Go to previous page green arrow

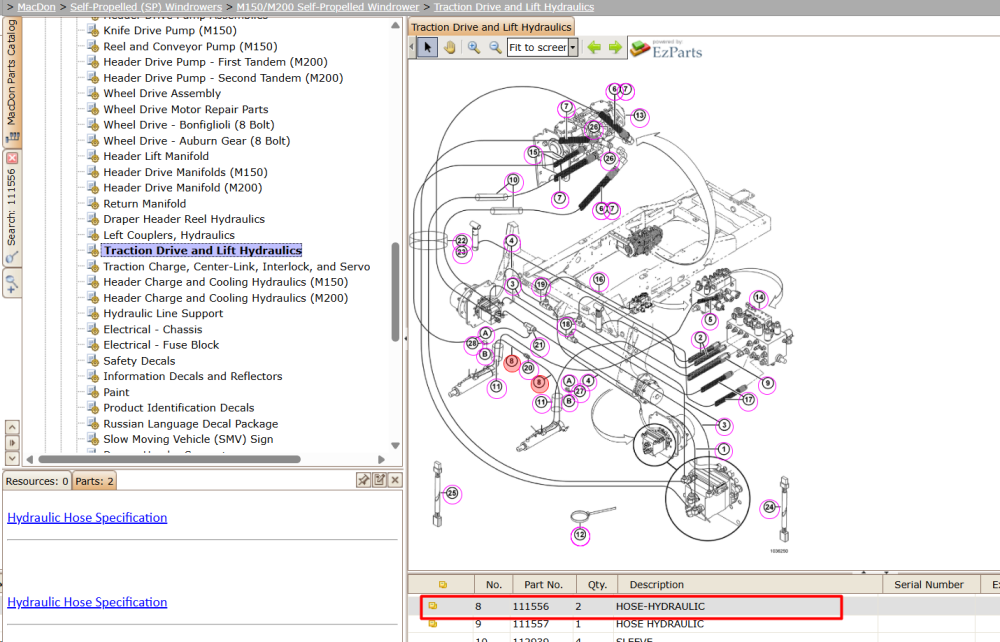click(x=594, y=47)
